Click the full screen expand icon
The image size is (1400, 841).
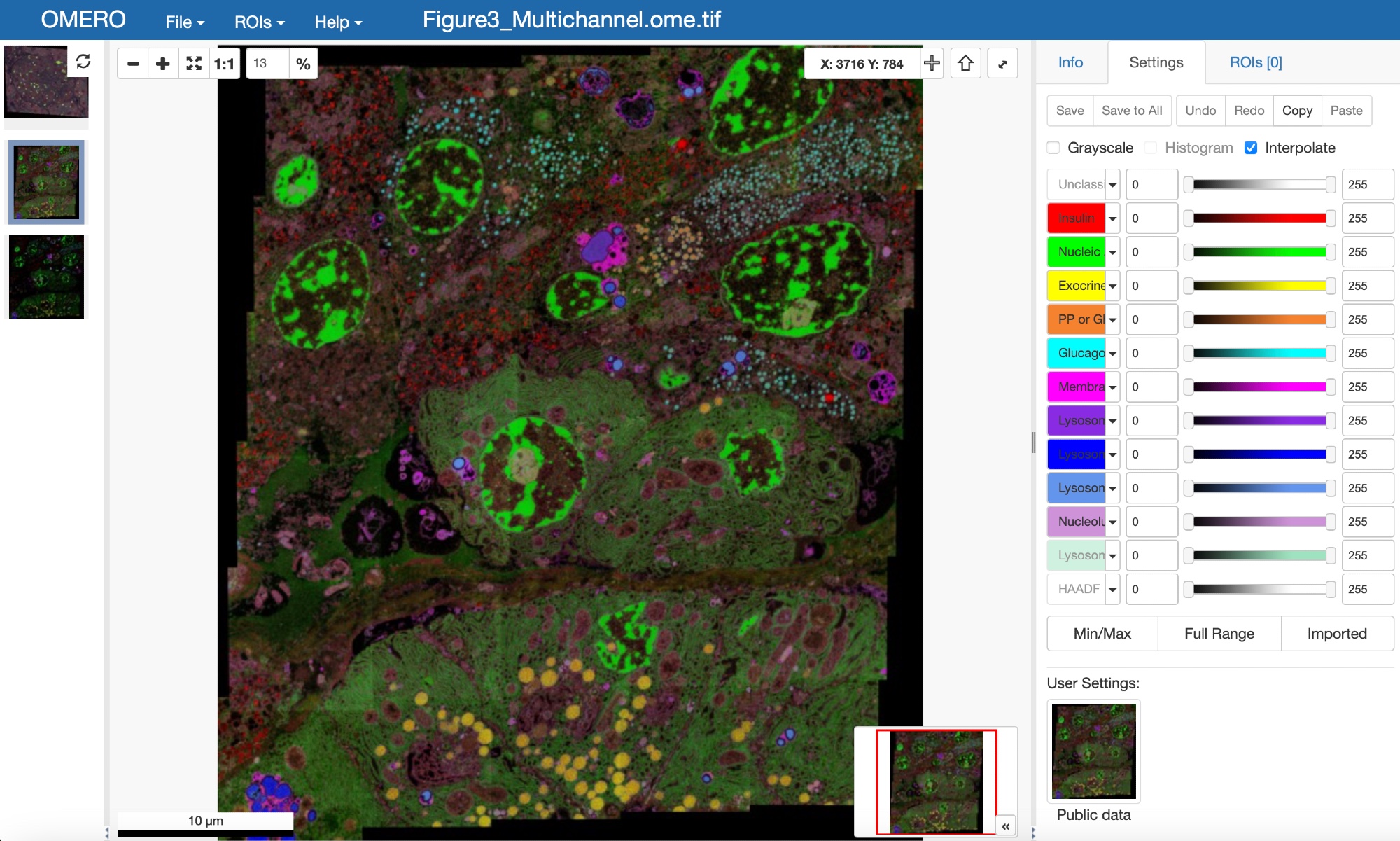(x=1002, y=64)
